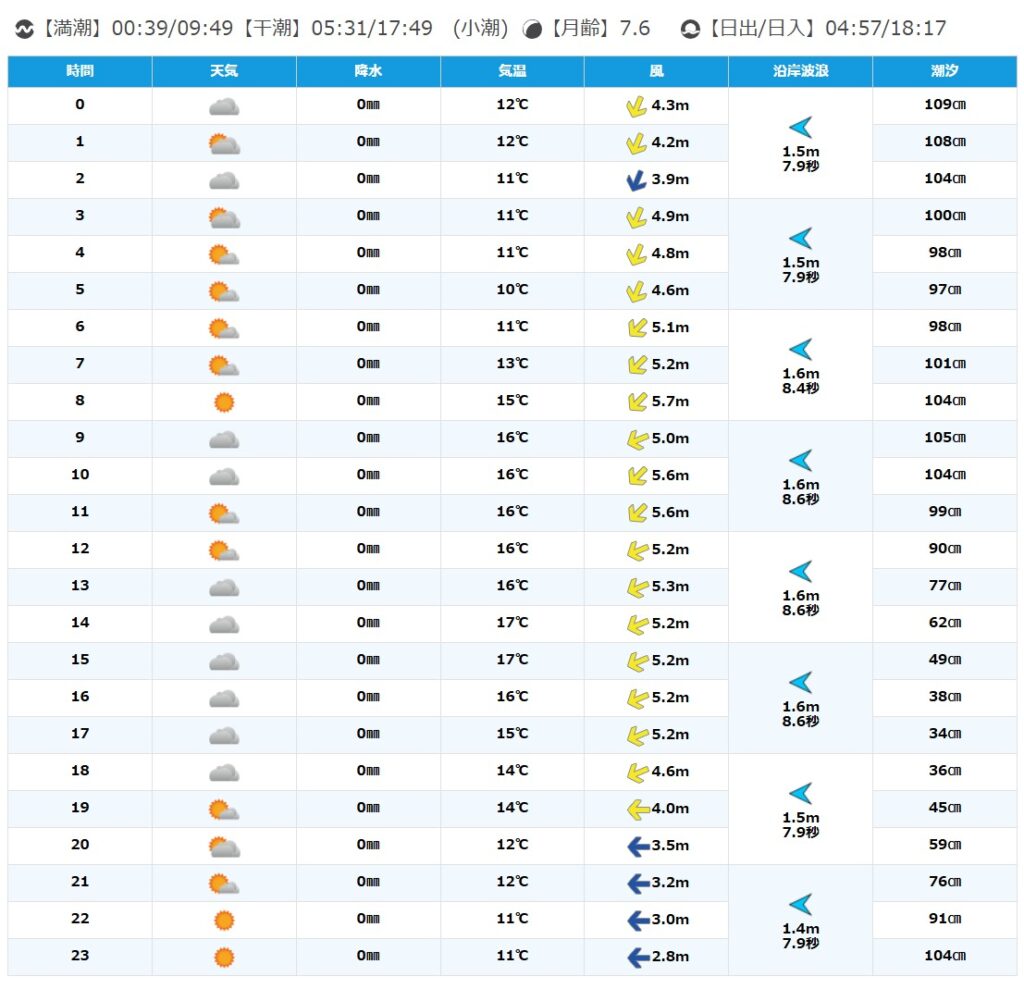The height and width of the screenshot is (989, 1024).
Task: Click the 34cm tide value at hour 17
Action: point(944,734)
